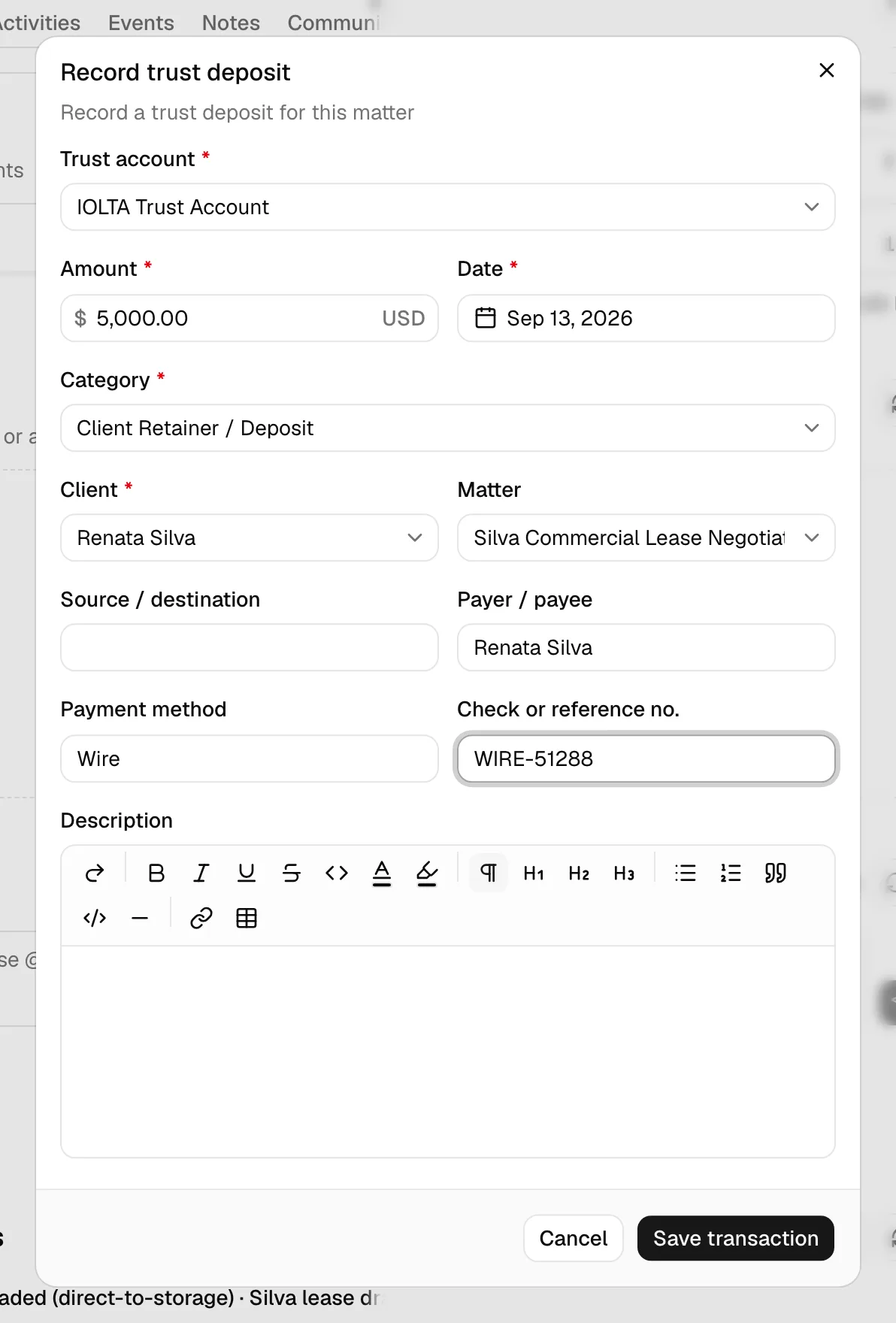This screenshot has height=1323, width=896.
Task: Focus the Payment method field
Action: coord(250,758)
